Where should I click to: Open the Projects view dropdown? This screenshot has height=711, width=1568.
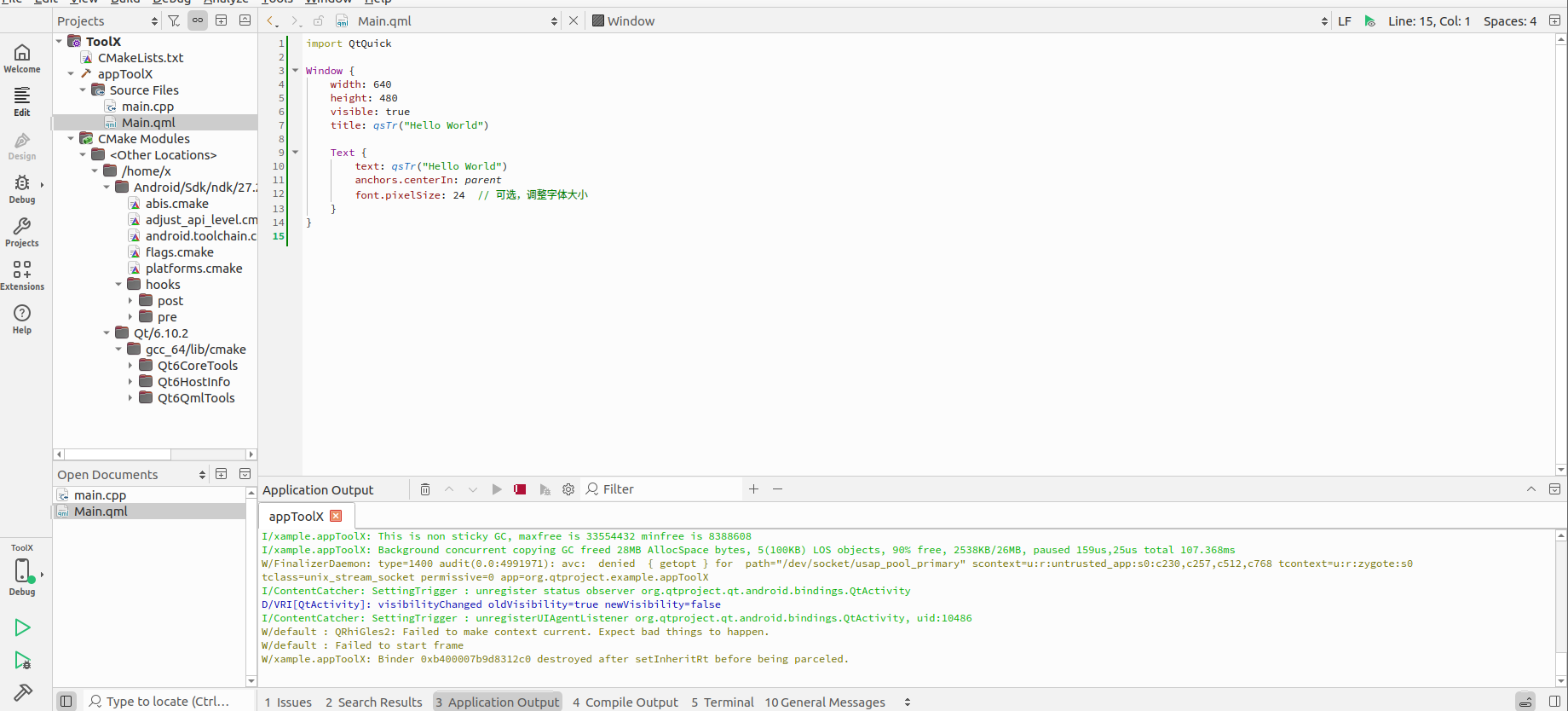154,21
